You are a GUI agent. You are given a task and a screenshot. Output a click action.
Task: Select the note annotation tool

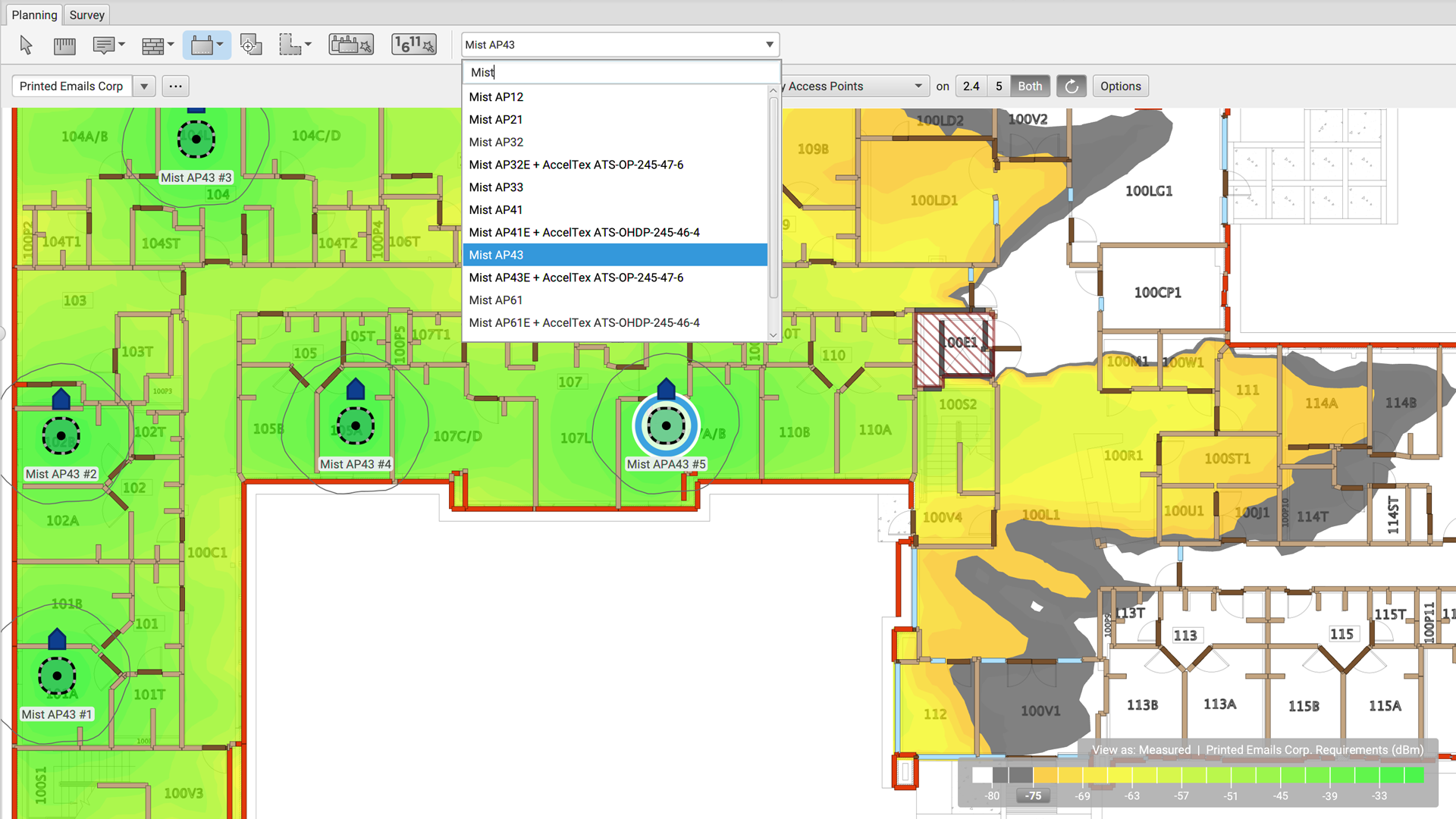tap(104, 45)
